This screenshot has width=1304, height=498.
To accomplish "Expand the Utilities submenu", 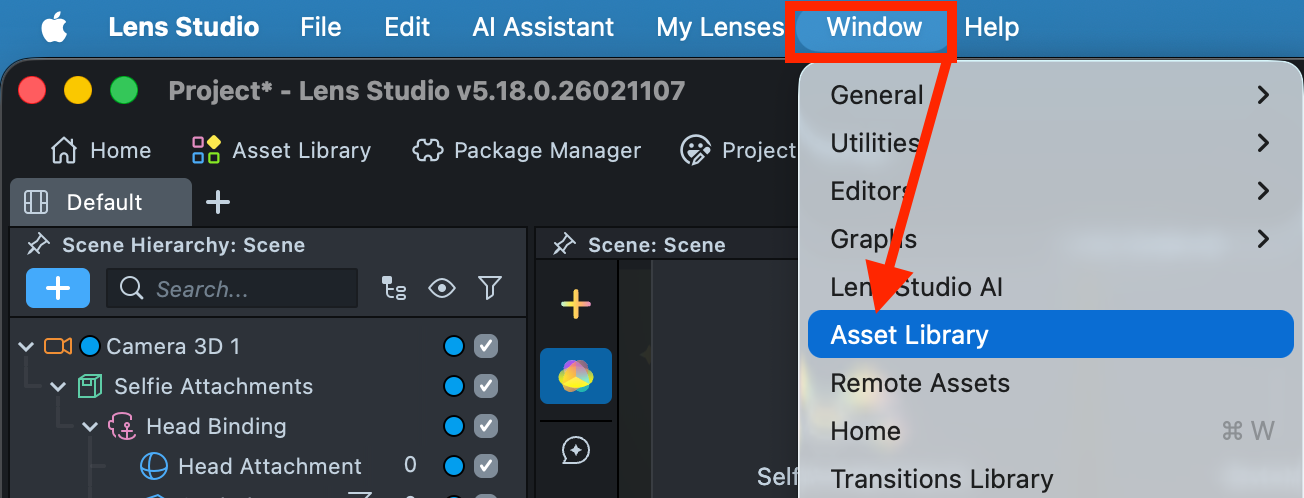I will click(x=1049, y=143).
